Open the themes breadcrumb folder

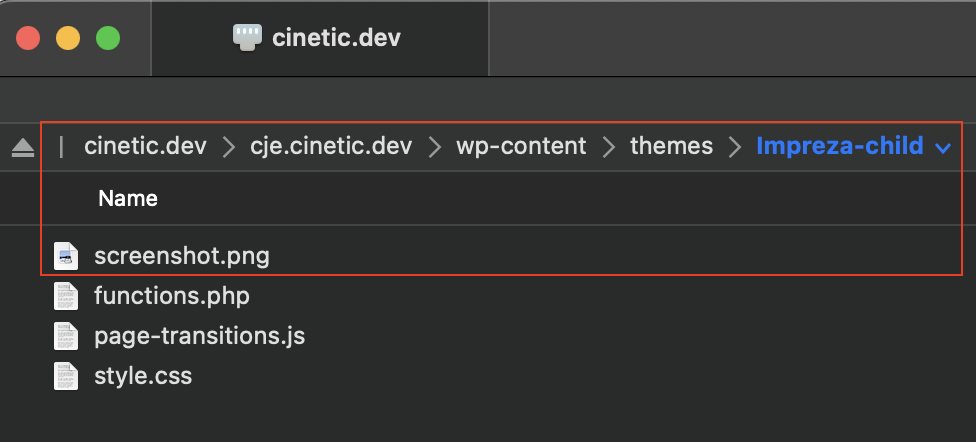(x=671, y=147)
